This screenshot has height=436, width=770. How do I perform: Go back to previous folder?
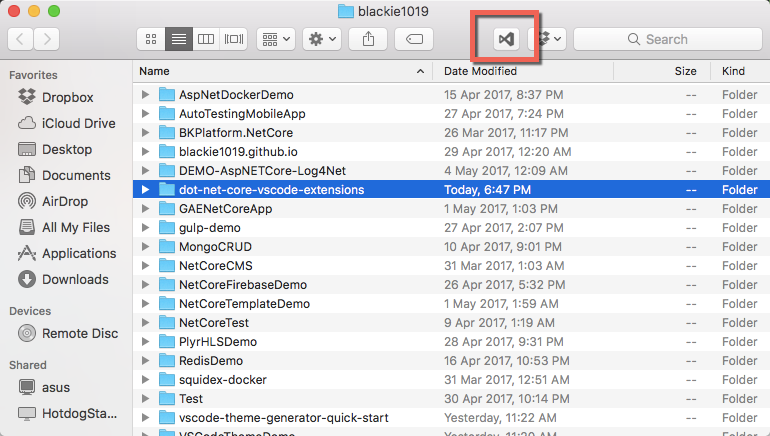click(21, 39)
